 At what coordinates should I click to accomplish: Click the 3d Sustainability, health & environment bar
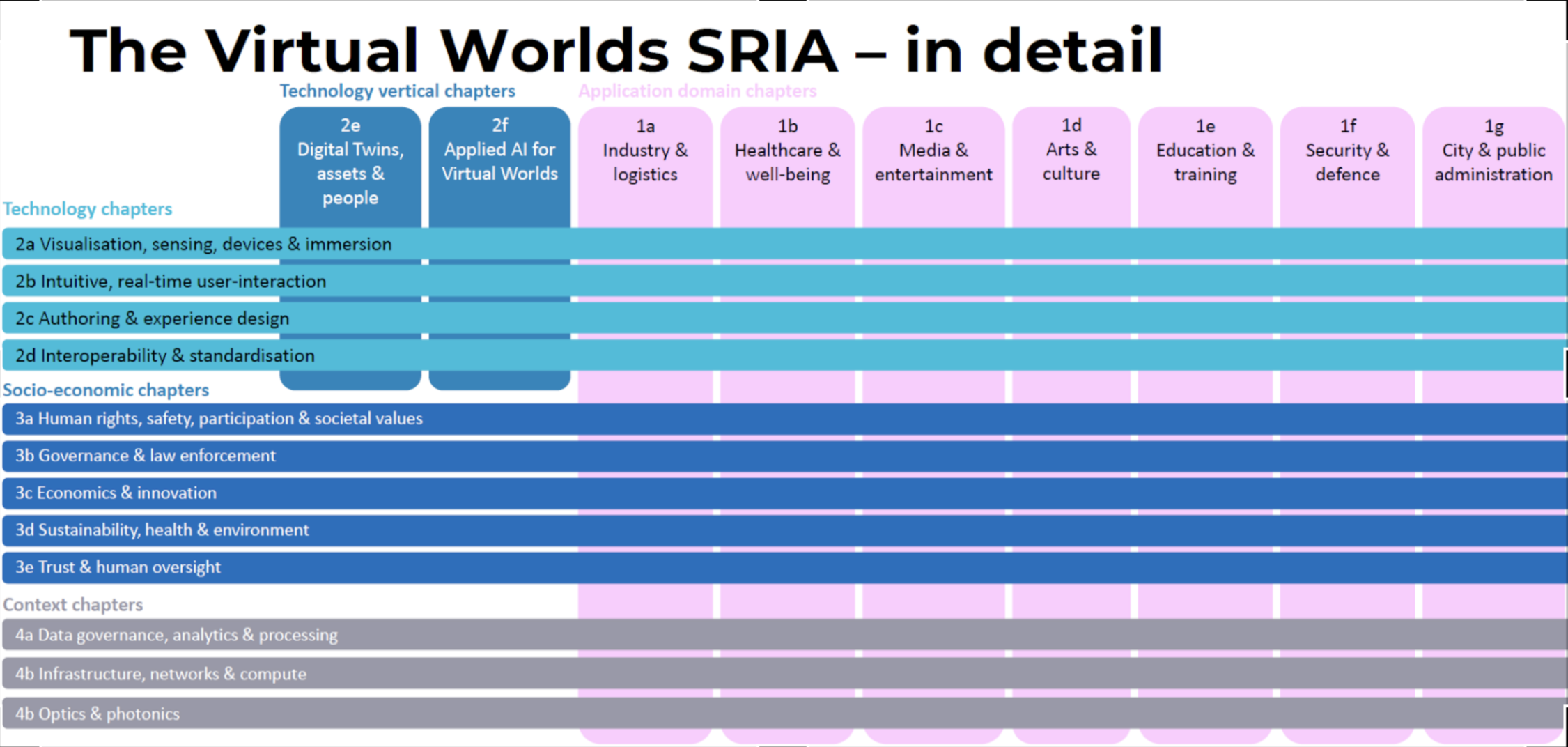[x=162, y=530]
